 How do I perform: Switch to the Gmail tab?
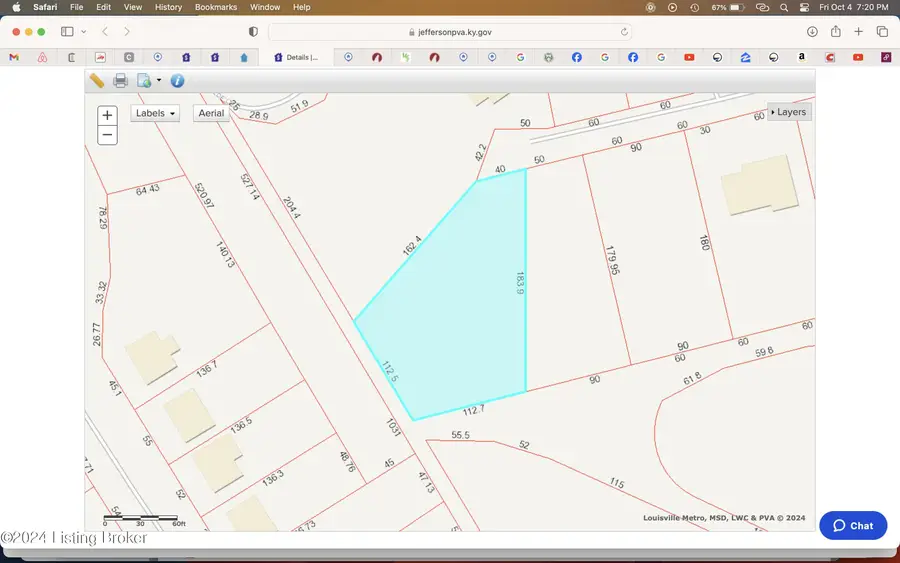pos(14,57)
